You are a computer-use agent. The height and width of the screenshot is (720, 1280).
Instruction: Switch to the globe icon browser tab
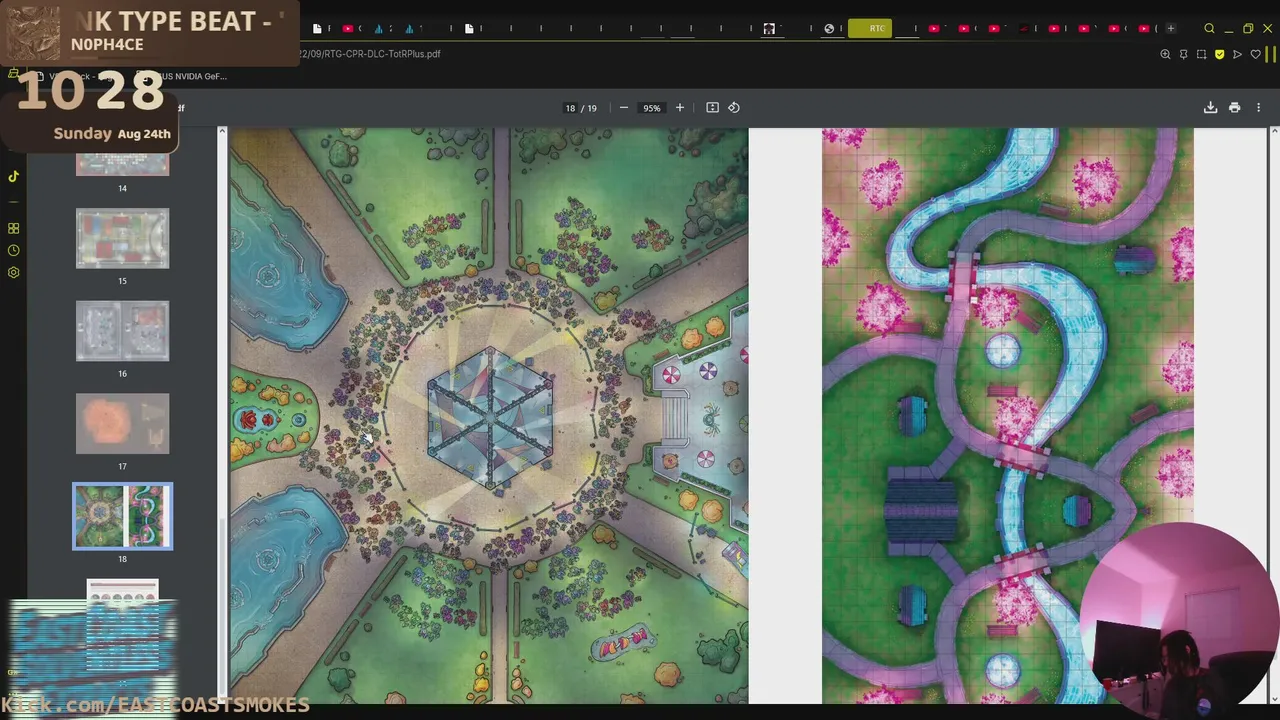[829, 28]
